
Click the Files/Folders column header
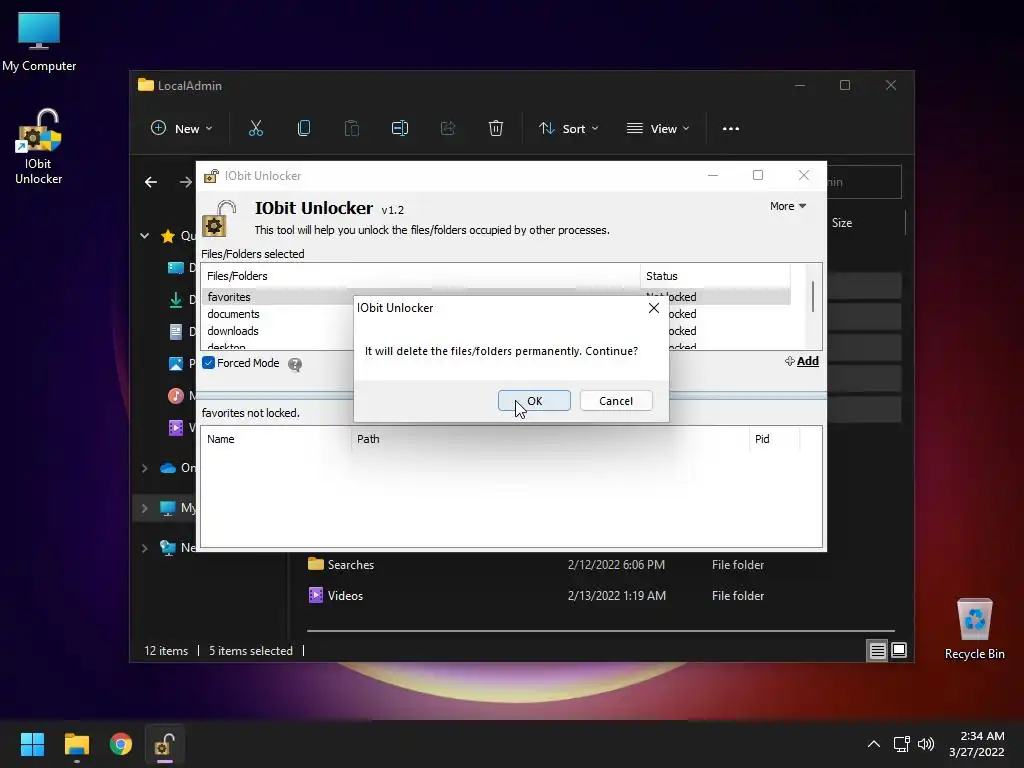point(421,276)
